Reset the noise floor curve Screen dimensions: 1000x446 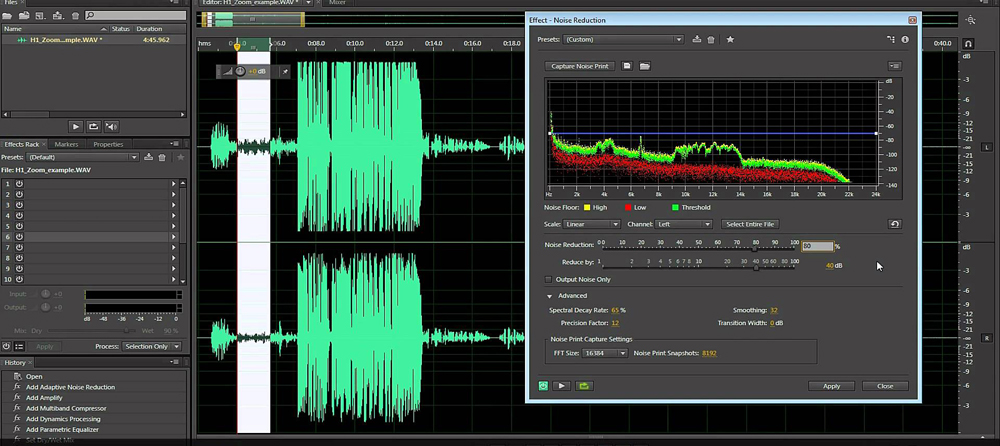click(x=895, y=224)
